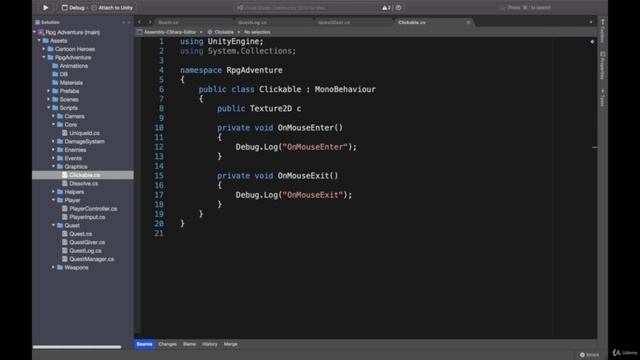Open Quest.cs in the solution tree
This screenshot has width=640, height=360.
77,234
